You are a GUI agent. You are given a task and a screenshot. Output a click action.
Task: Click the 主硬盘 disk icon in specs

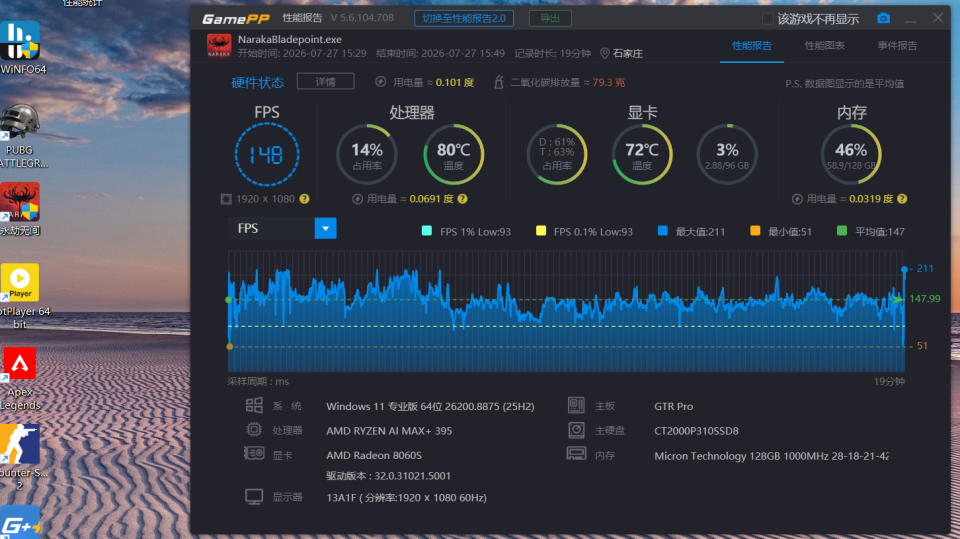click(x=576, y=430)
